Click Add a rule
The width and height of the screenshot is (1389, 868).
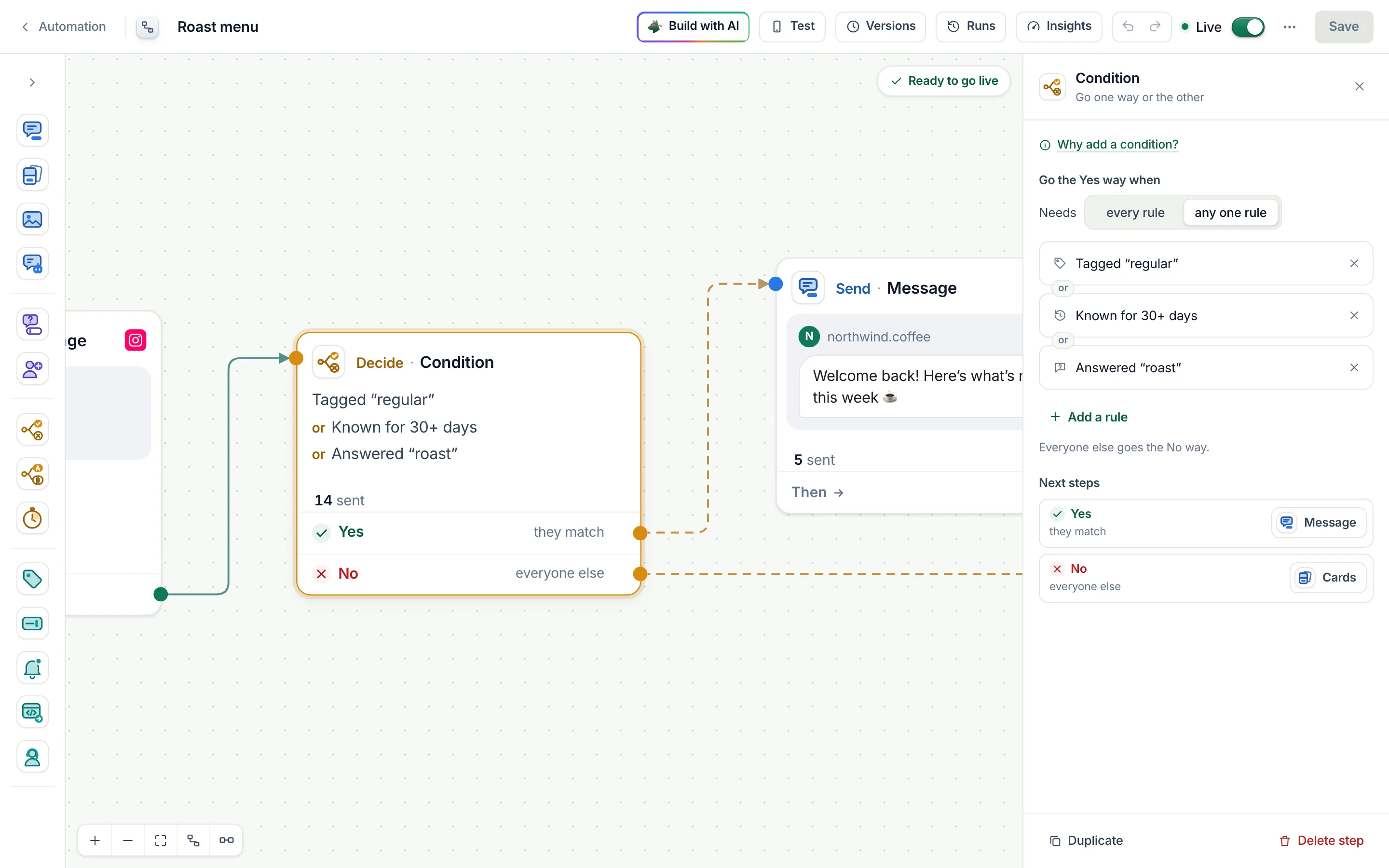click(1089, 417)
